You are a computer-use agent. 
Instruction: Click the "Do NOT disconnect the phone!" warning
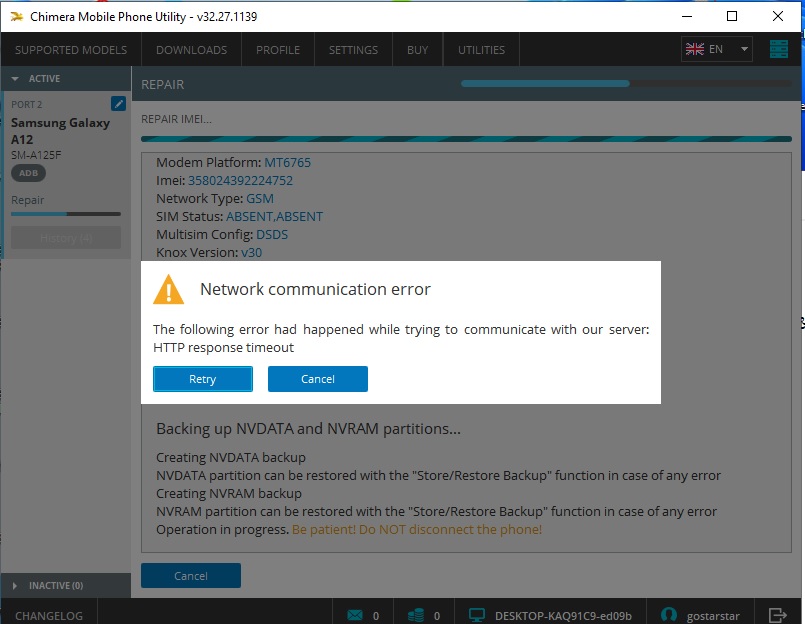pyautogui.click(x=450, y=530)
